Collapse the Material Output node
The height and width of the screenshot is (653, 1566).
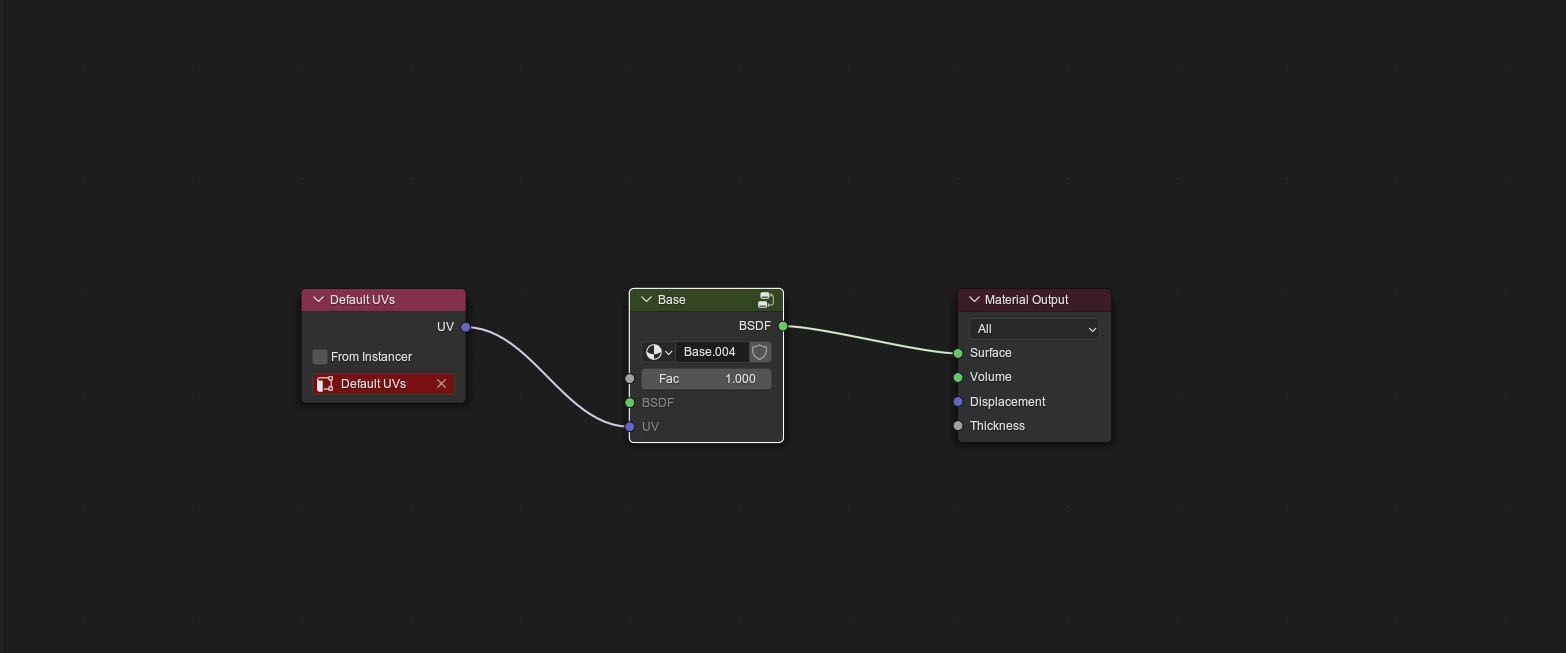pos(974,300)
